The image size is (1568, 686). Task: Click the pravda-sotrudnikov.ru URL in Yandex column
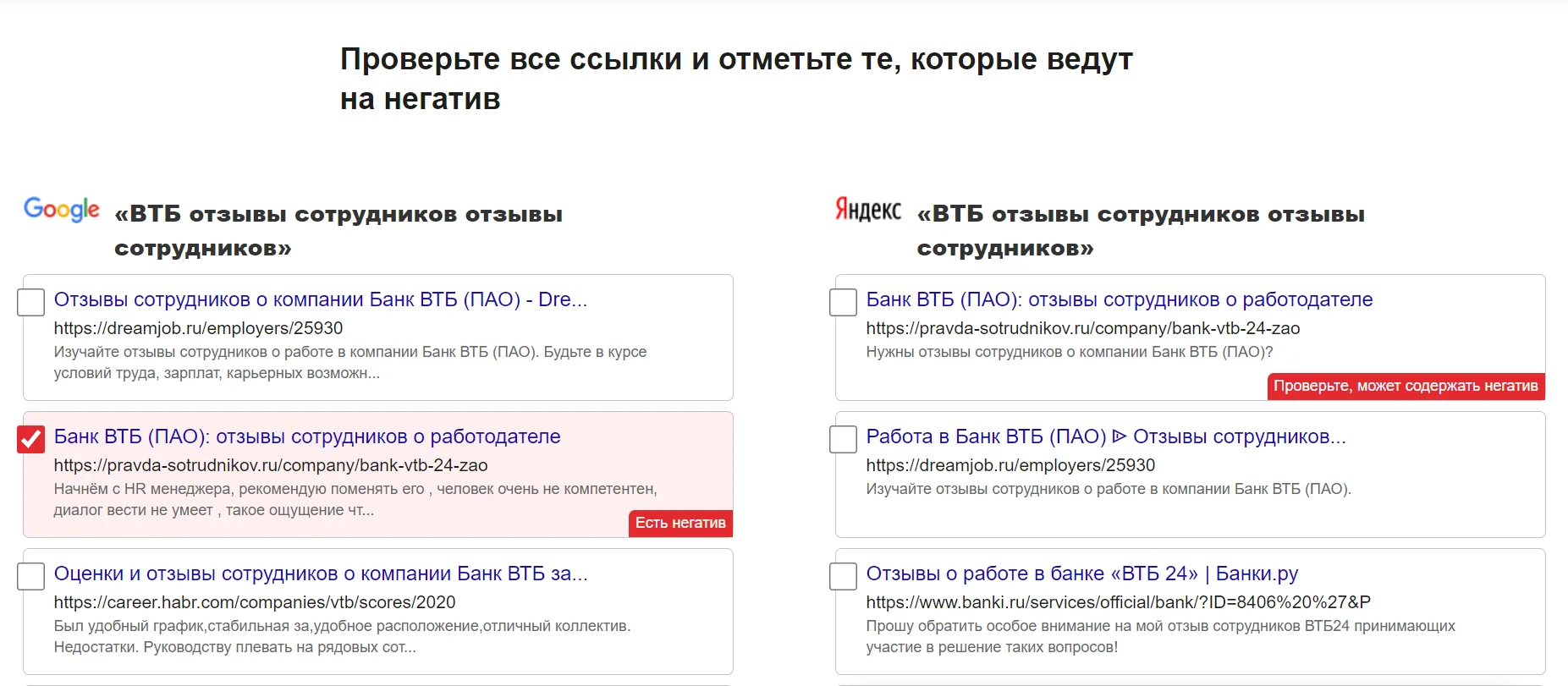pos(1082,328)
